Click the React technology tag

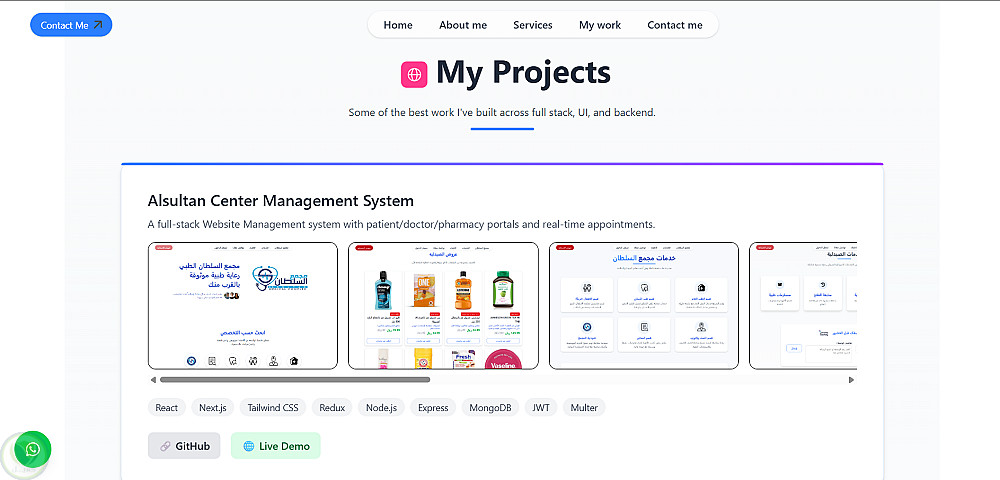coord(167,407)
